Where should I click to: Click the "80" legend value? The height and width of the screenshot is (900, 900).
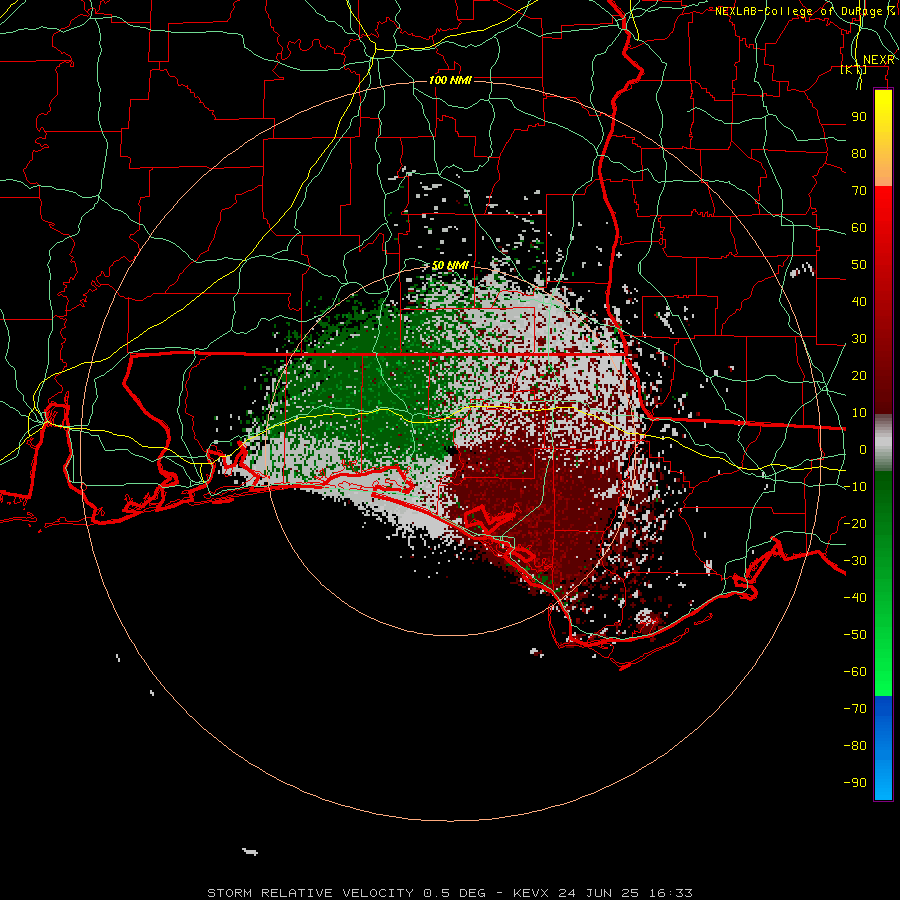[859, 154]
